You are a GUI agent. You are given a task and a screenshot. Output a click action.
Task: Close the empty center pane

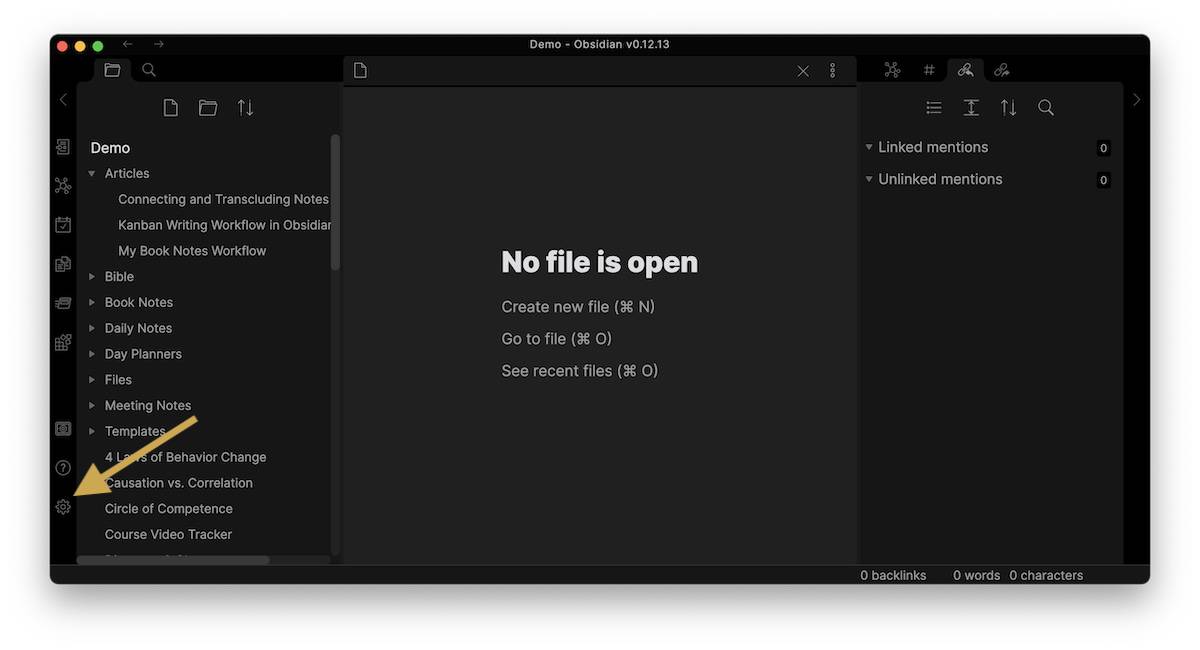tap(803, 71)
